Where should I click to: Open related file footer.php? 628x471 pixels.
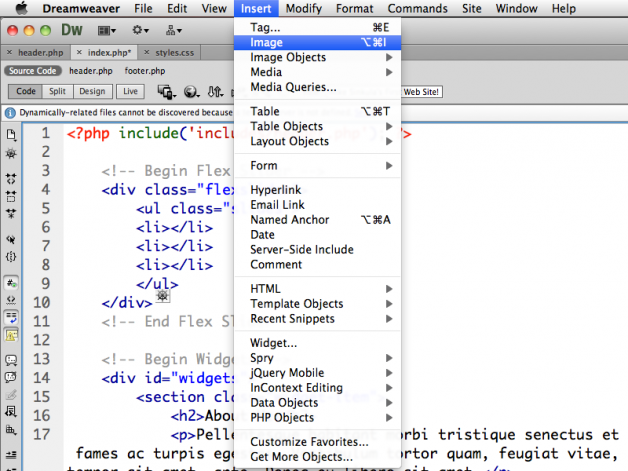point(145,71)
